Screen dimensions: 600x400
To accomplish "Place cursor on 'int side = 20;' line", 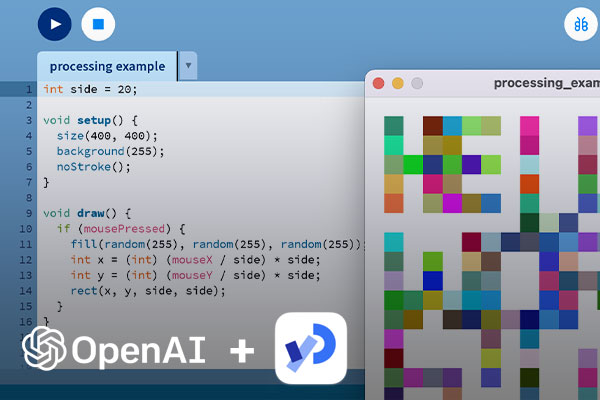I will tap(90, 89).
